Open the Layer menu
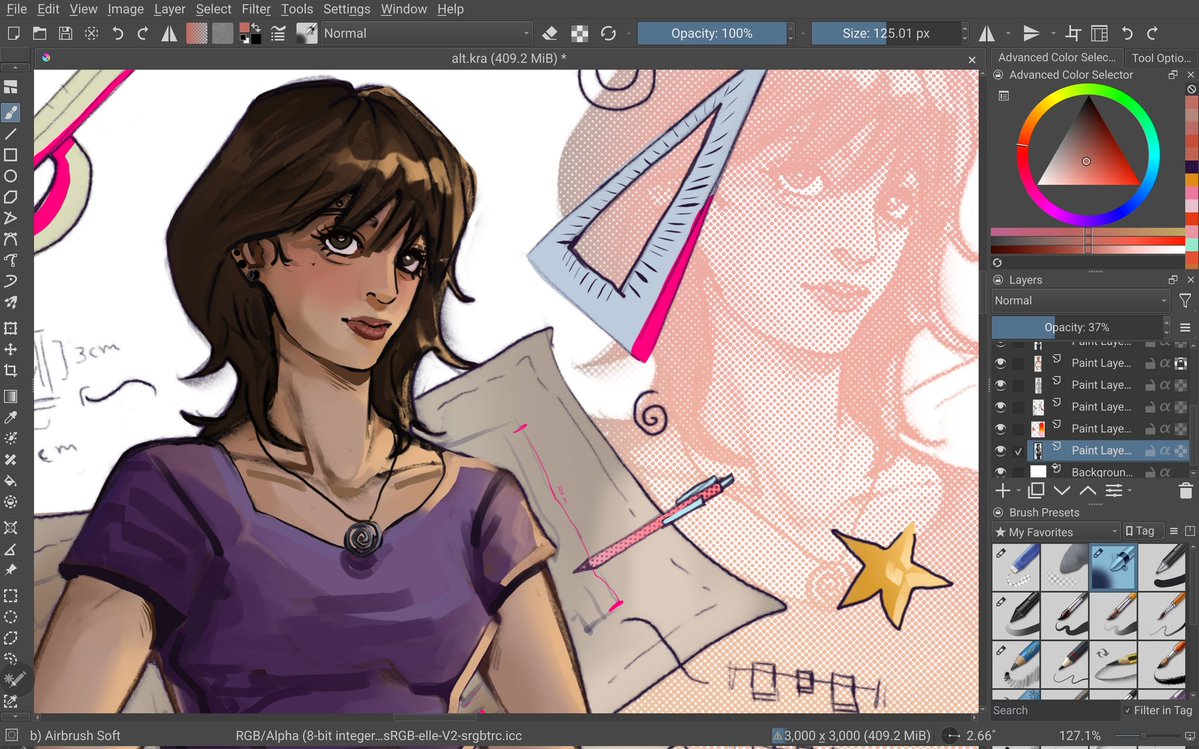 (x=169, y=9)
